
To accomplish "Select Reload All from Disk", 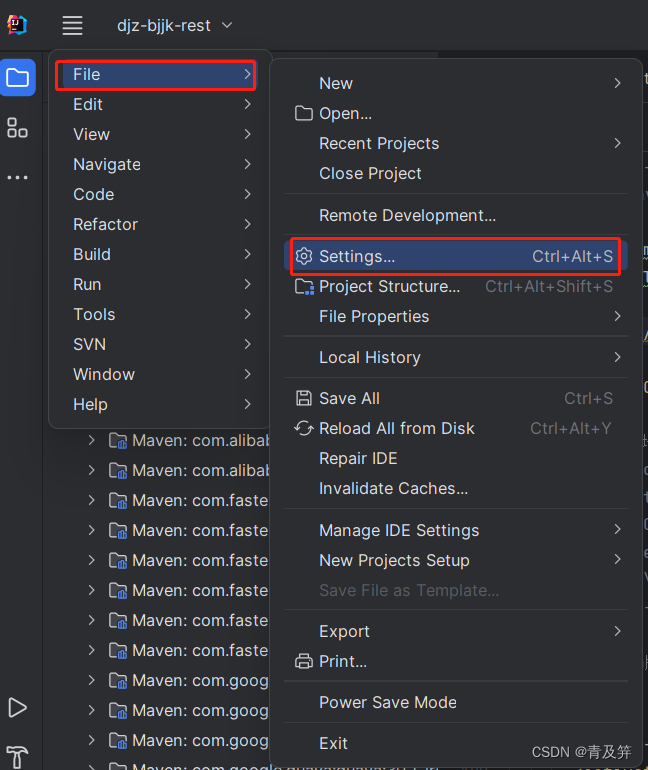I will point(456,428).
